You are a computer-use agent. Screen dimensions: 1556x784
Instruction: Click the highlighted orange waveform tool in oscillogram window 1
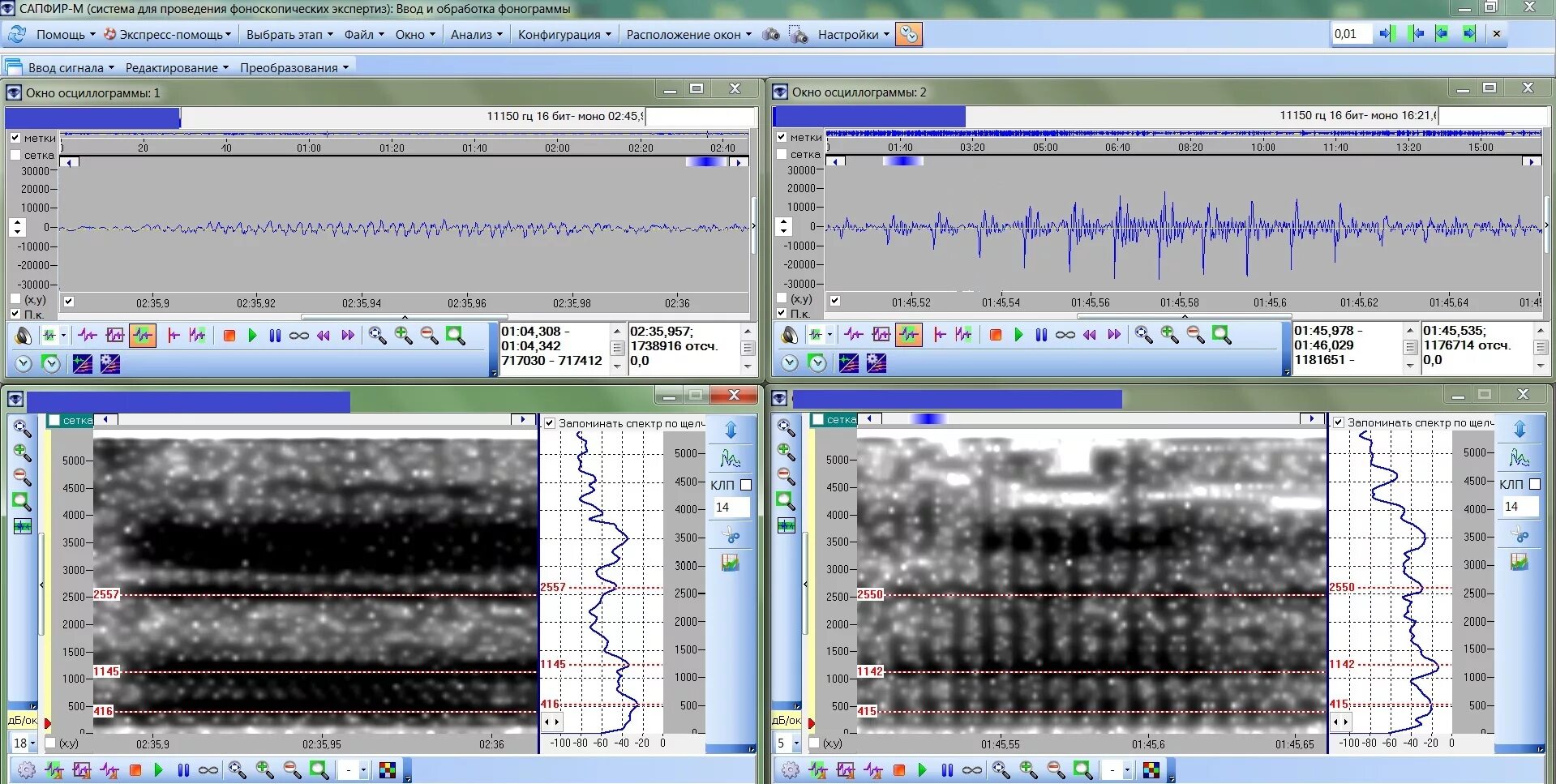click(x=143, y=335)
